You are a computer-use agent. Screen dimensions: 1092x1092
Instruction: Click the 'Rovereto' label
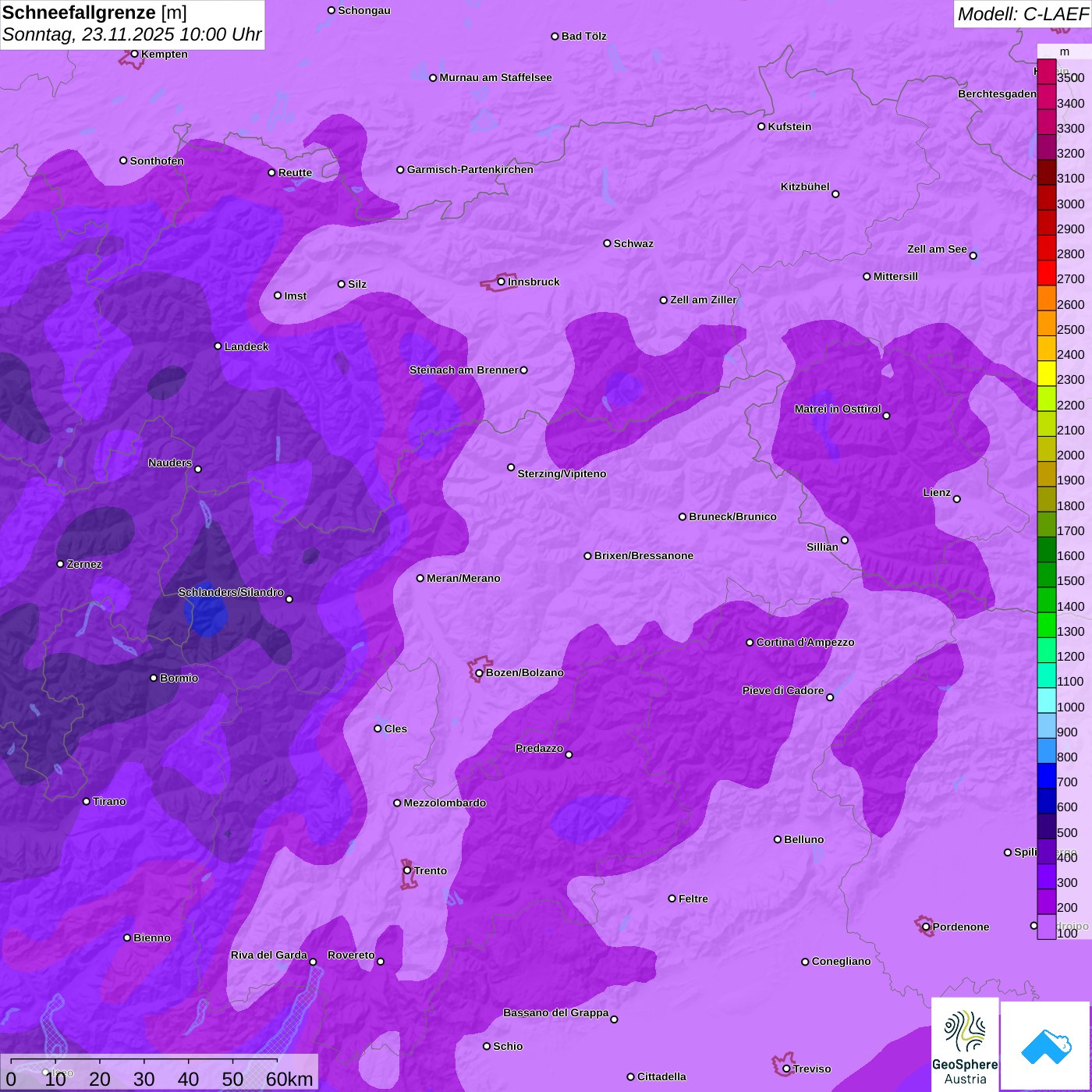[x=351, y=955]
